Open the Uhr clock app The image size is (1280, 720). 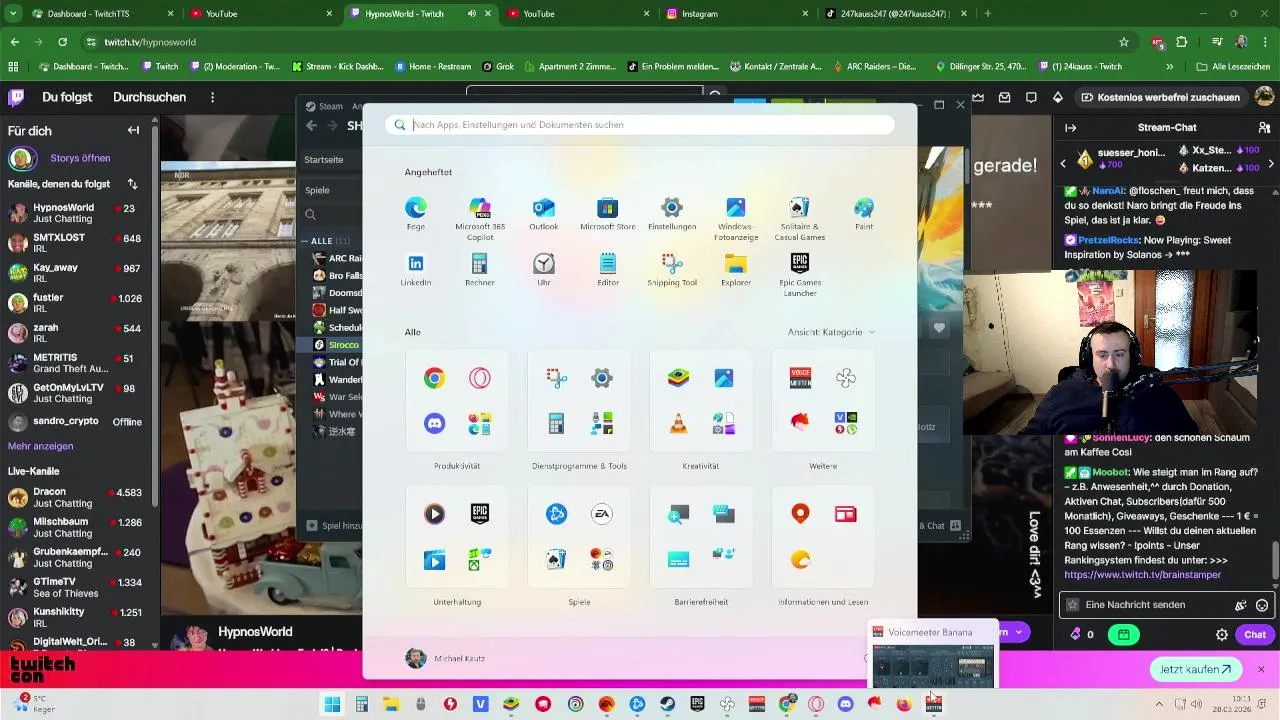(544, 270)
